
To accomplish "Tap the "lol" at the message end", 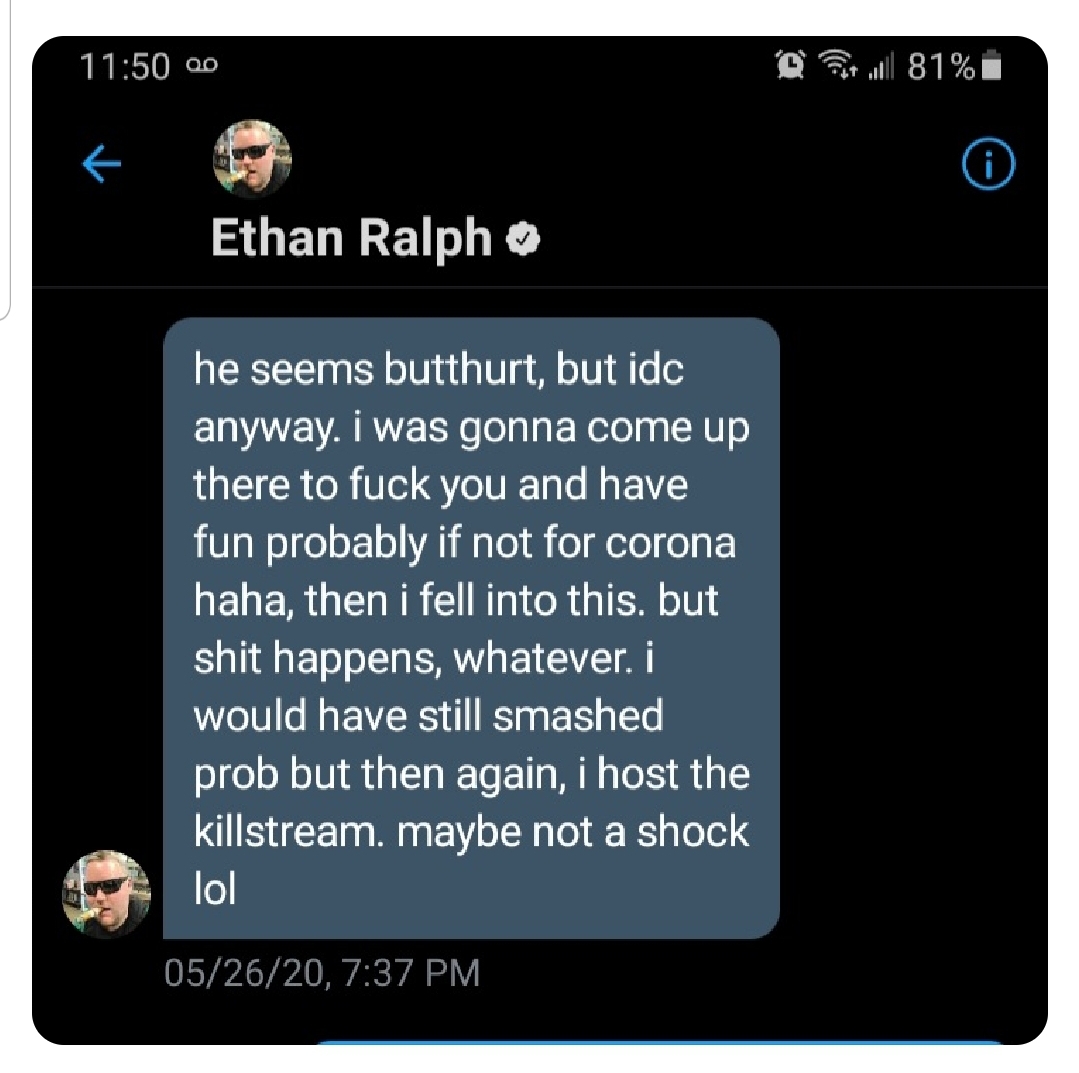I will [x=215, y=889].
